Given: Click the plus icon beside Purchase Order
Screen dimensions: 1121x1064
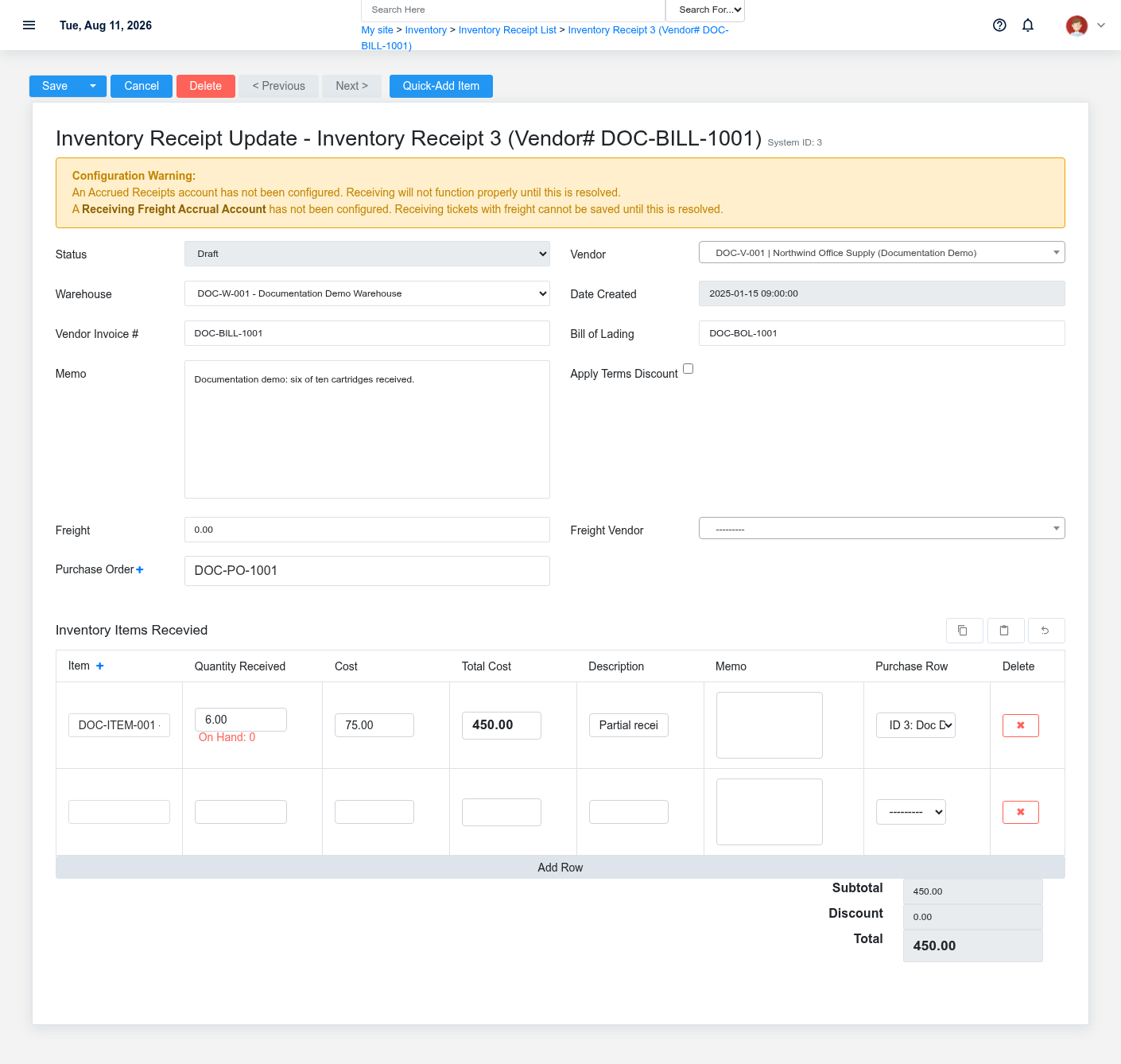Looking at the screenshot, I should 140,569.
